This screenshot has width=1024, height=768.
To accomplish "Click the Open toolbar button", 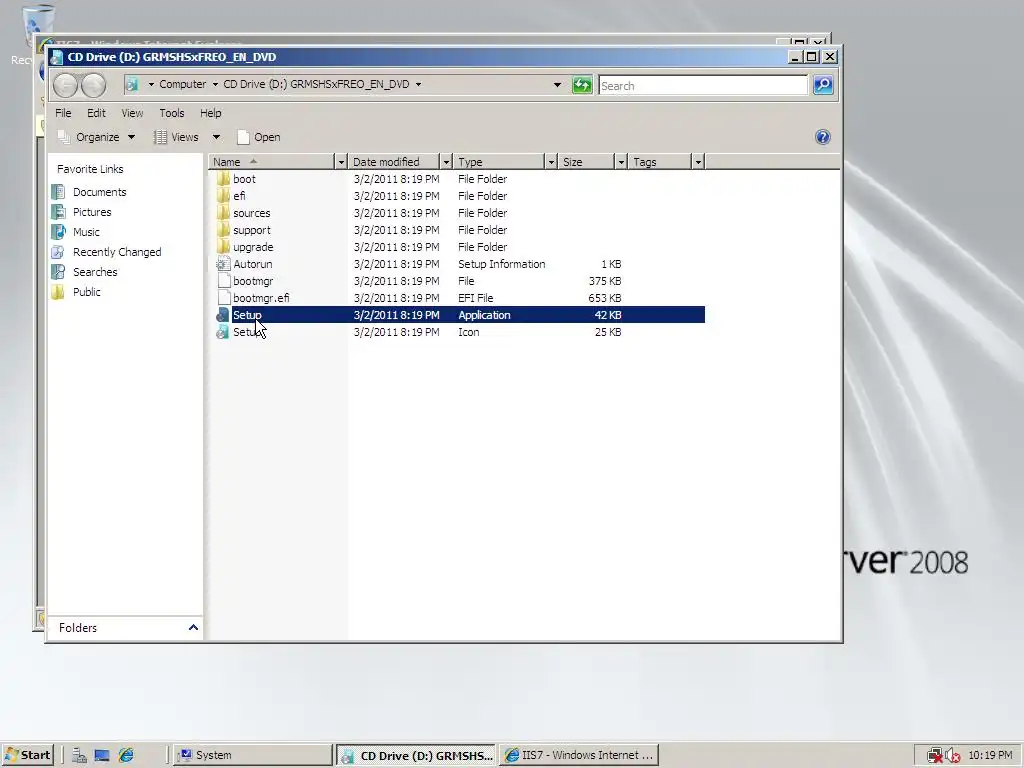I will [259, 136].
